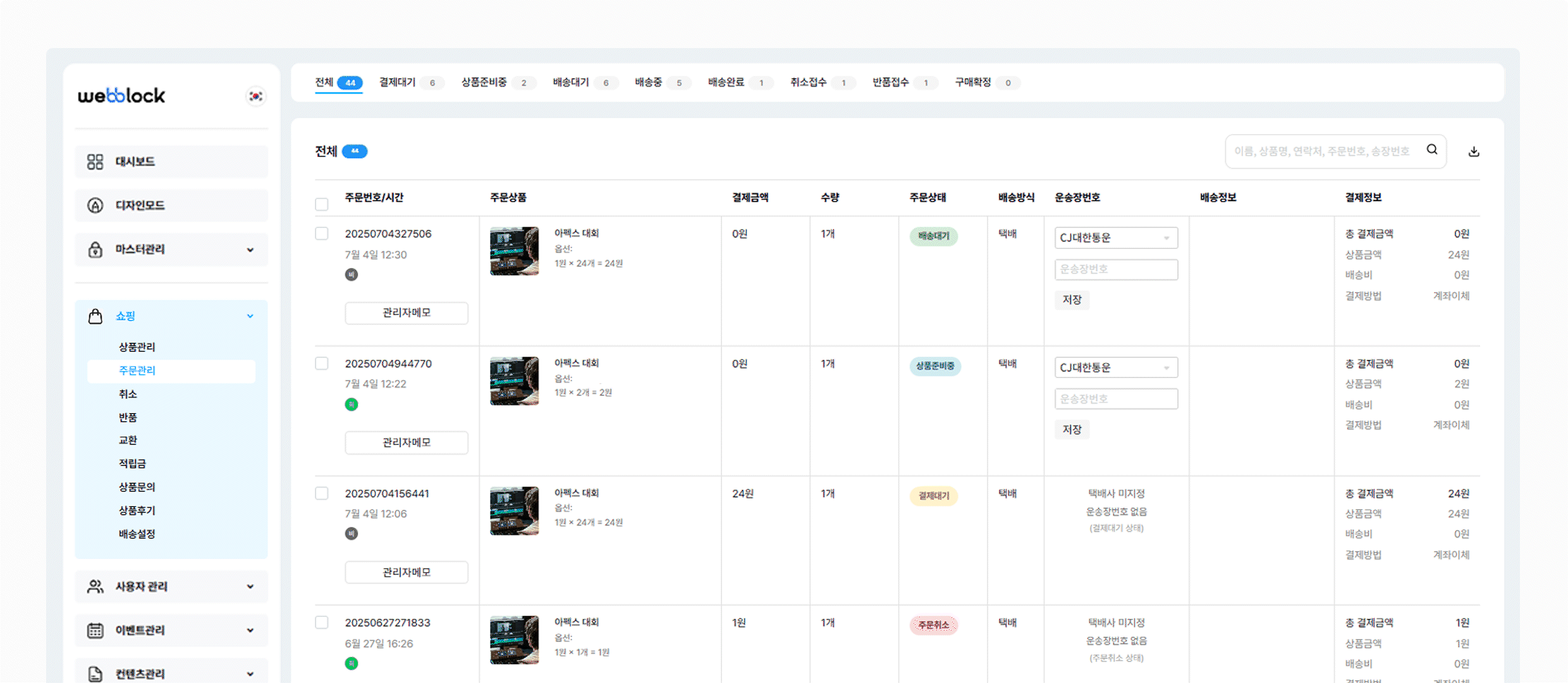Viewport: 1568px width, 683px height.
Task: Click the 대시보드 dashboard icon in the sidebar
Action: pyautogui.click(x=95, y=161)
